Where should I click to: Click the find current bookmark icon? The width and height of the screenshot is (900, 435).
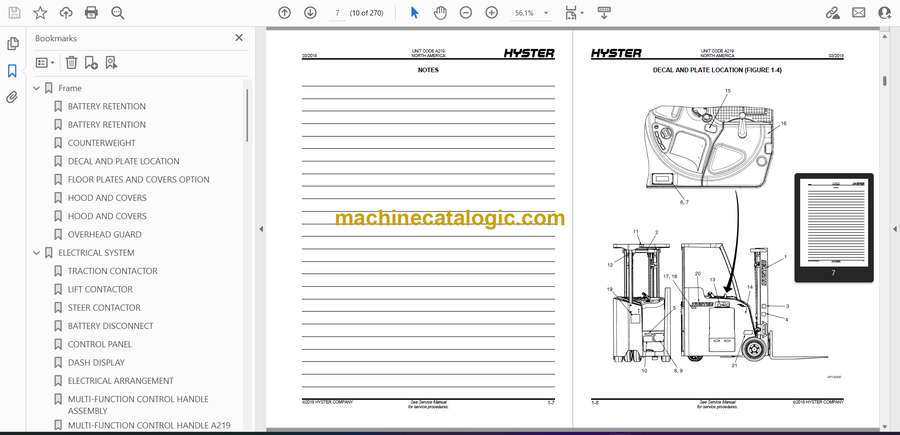(111, 63)
